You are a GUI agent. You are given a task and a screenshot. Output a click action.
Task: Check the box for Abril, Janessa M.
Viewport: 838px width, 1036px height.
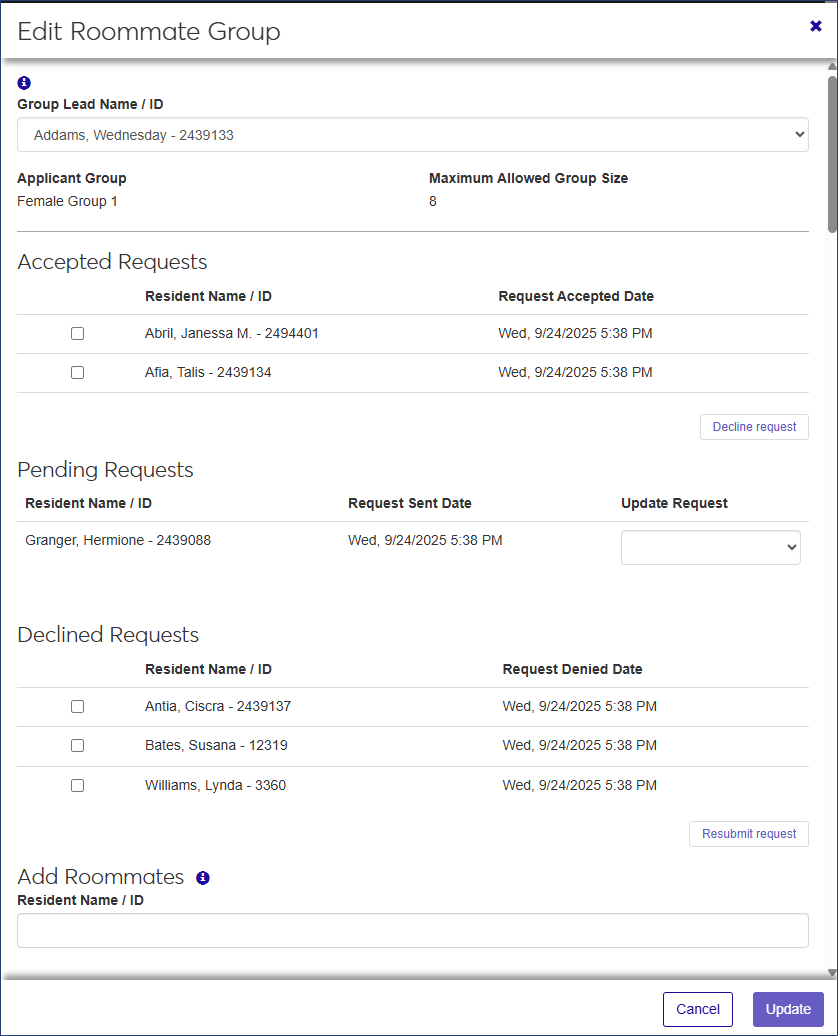coord(77,334)
